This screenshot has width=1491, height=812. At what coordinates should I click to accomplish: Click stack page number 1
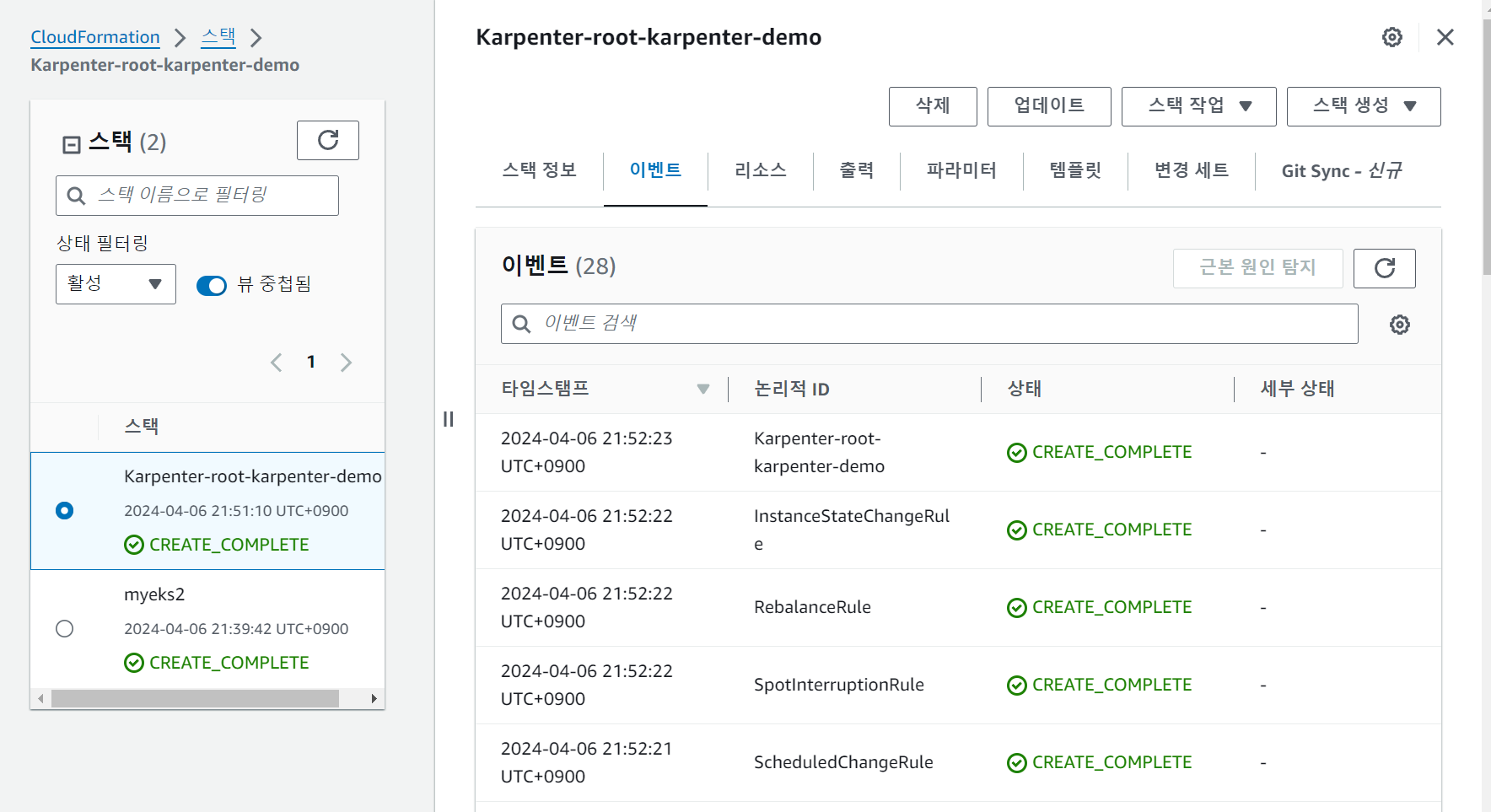[x=311, y=362]
